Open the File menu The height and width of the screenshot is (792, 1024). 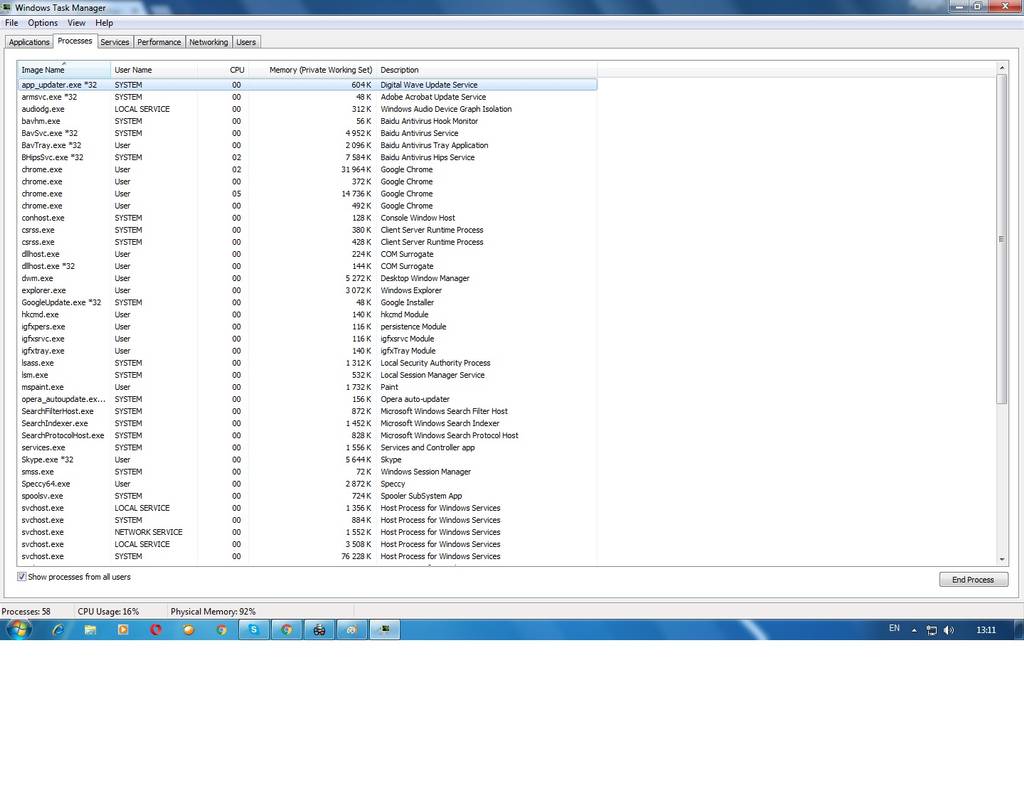click(12, 23)
